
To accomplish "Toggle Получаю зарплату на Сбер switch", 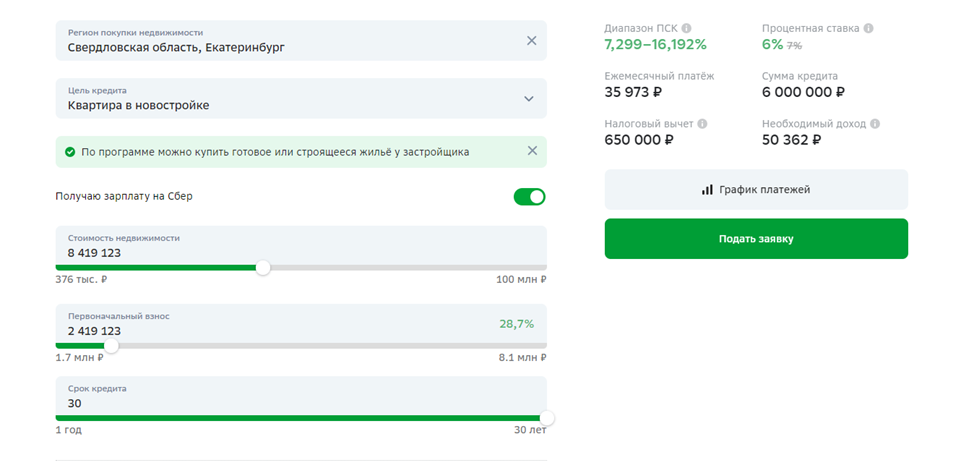I will pos(529,197).
